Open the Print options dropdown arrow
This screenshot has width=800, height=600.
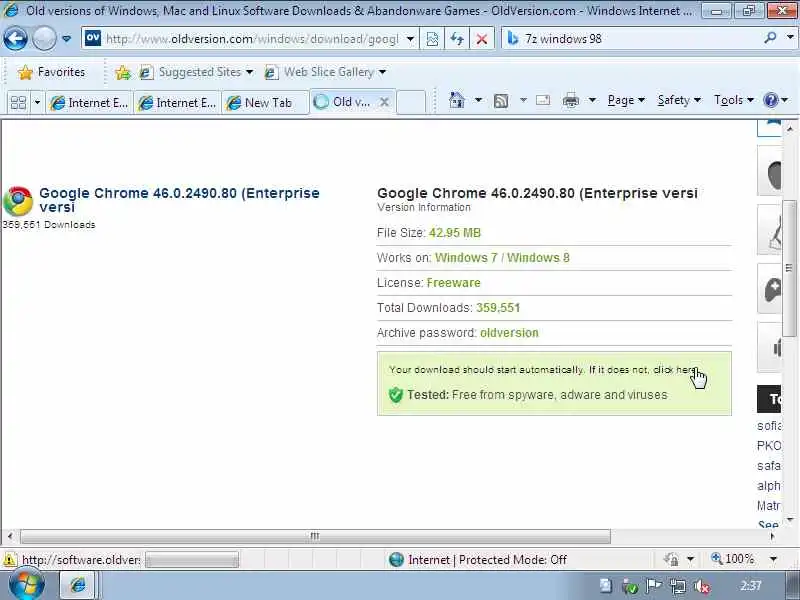(592, 100)
